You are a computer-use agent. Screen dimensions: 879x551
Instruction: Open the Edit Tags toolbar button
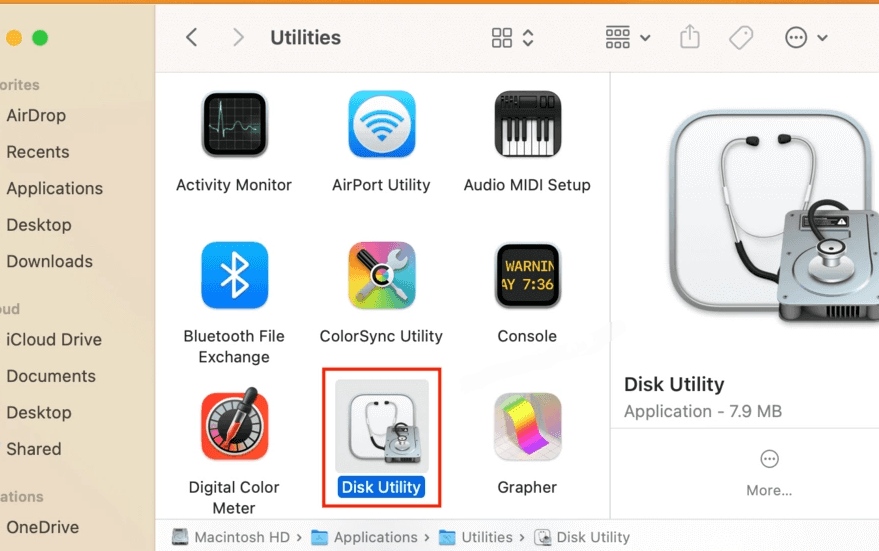coord(741,38)
